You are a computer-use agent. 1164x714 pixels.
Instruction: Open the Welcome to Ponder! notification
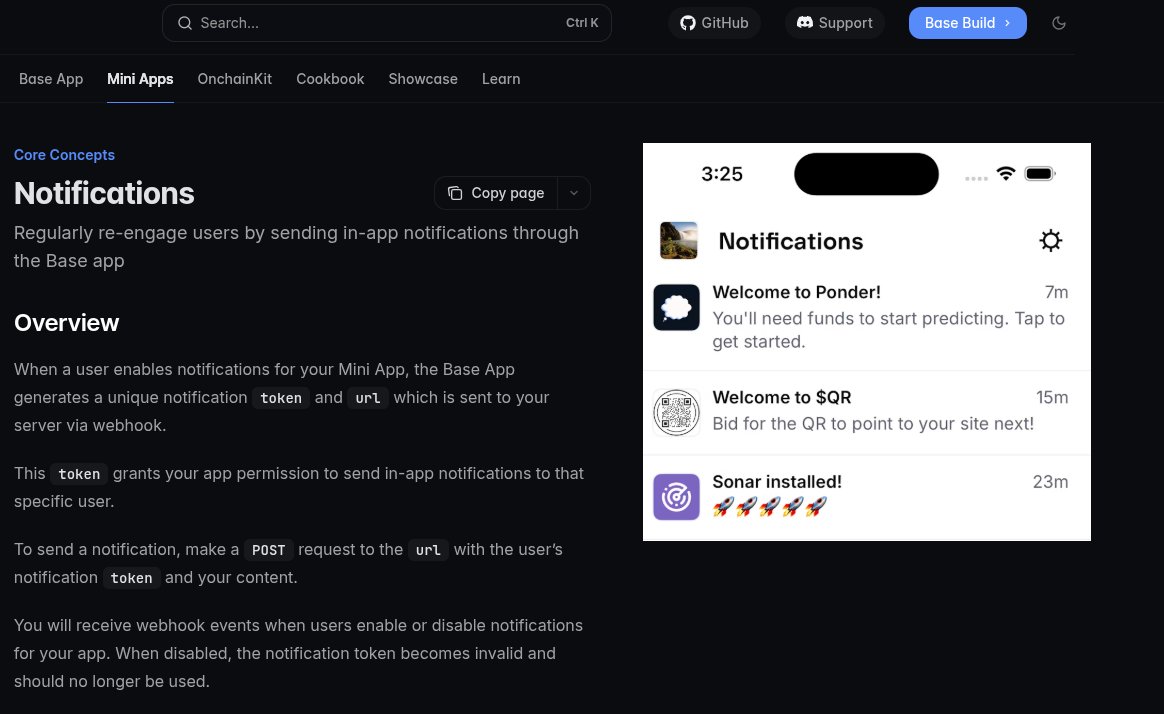[x=866, y=317]
